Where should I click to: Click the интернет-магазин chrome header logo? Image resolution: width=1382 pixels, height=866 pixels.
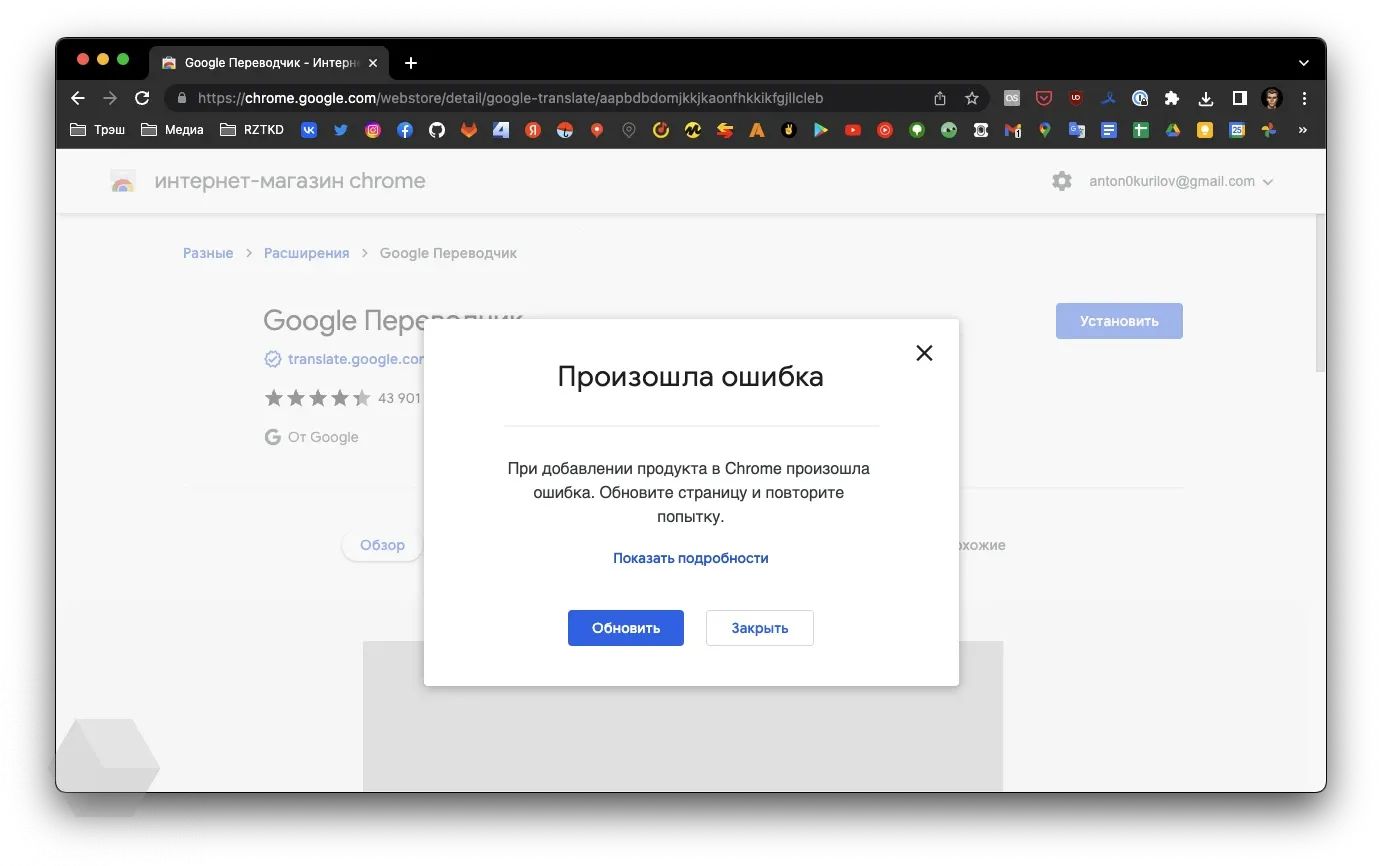click(x=268, y=181)
